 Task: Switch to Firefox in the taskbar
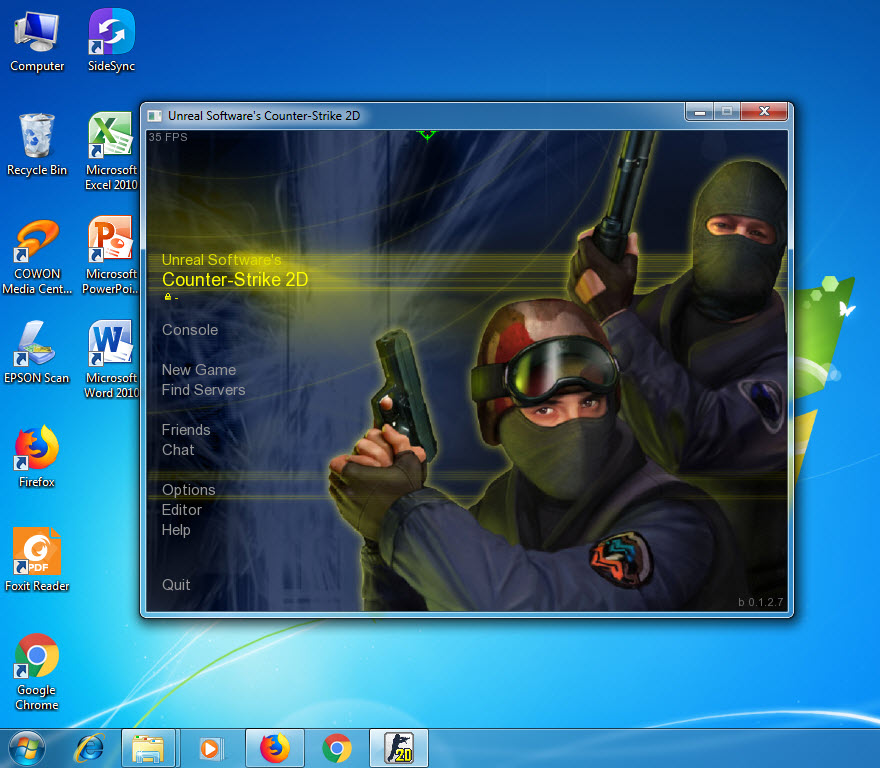click(x=275, y=749)
